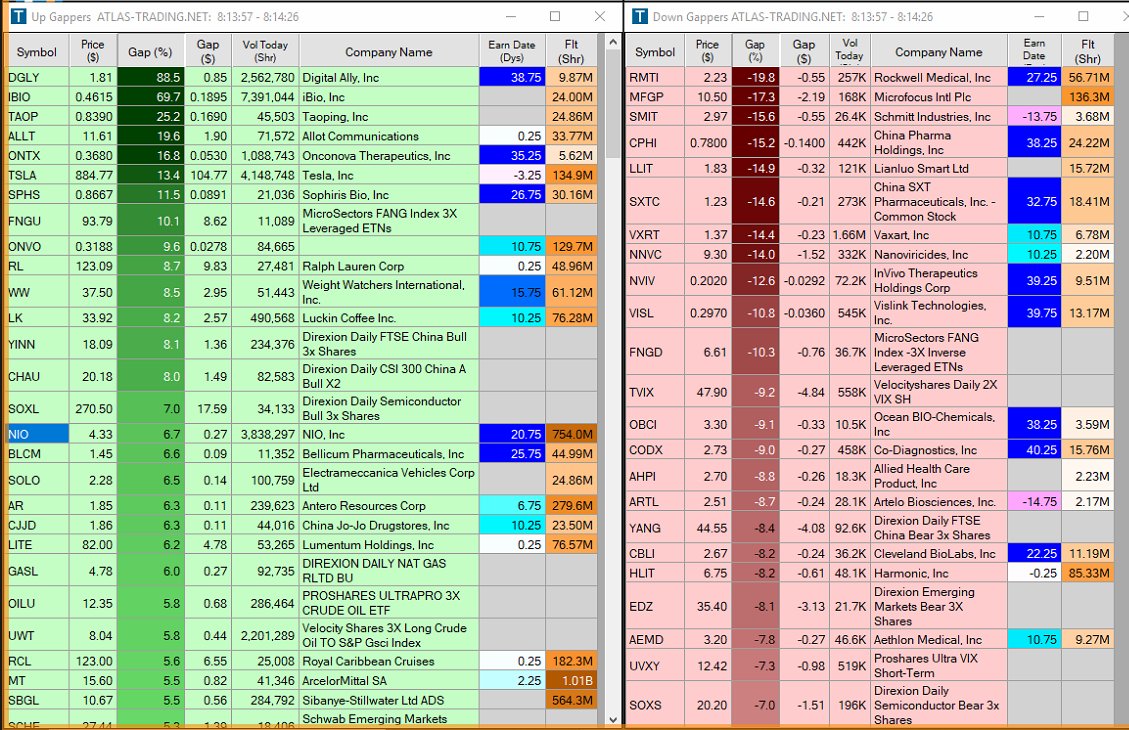Image resolution: width=1129 pixels, height=730 pixels.
Task: Click the Up Gappers vertical scrollbar thumb
Action: tap(613, 104)
